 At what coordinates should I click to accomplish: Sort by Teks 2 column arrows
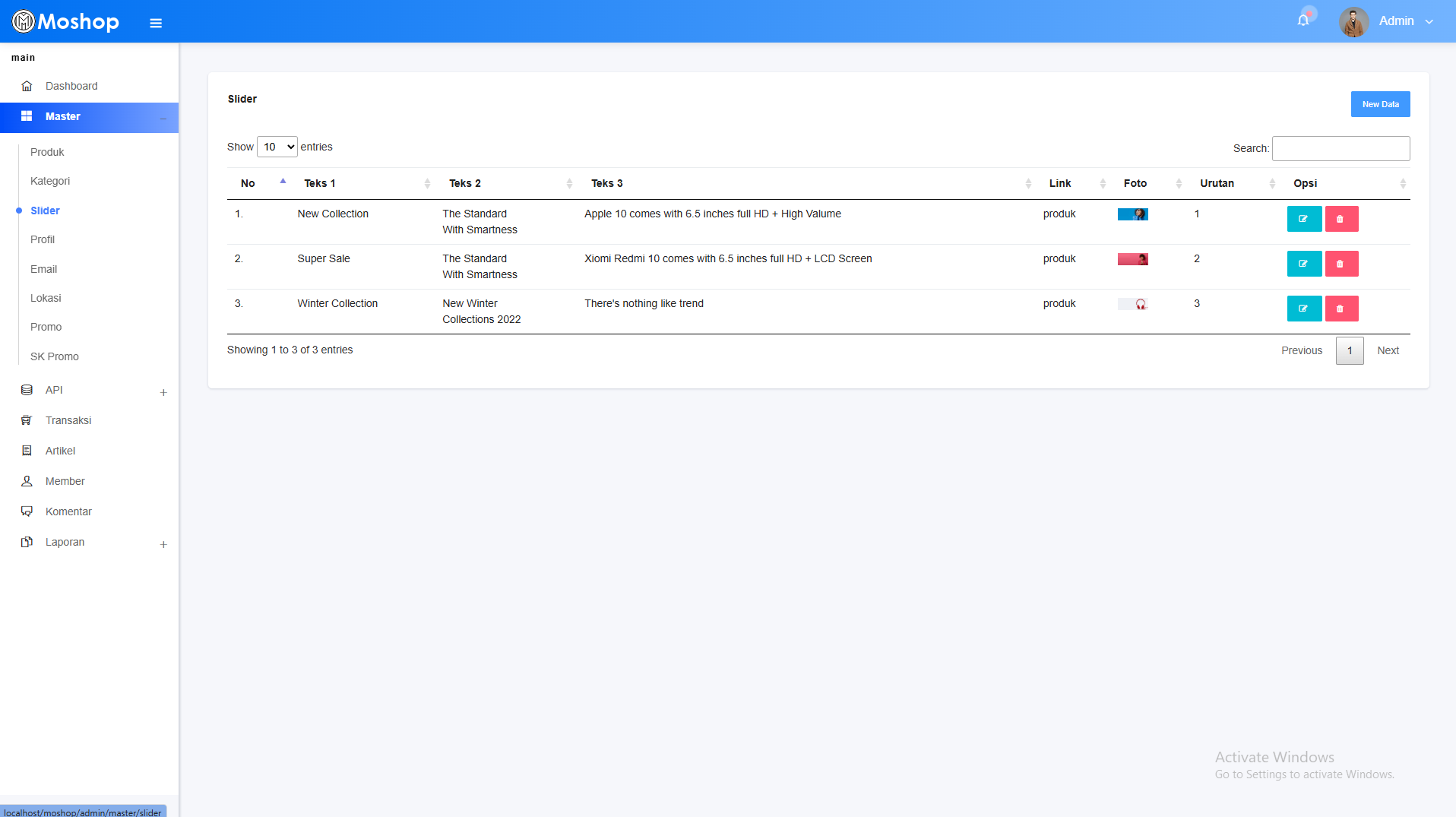569,183
